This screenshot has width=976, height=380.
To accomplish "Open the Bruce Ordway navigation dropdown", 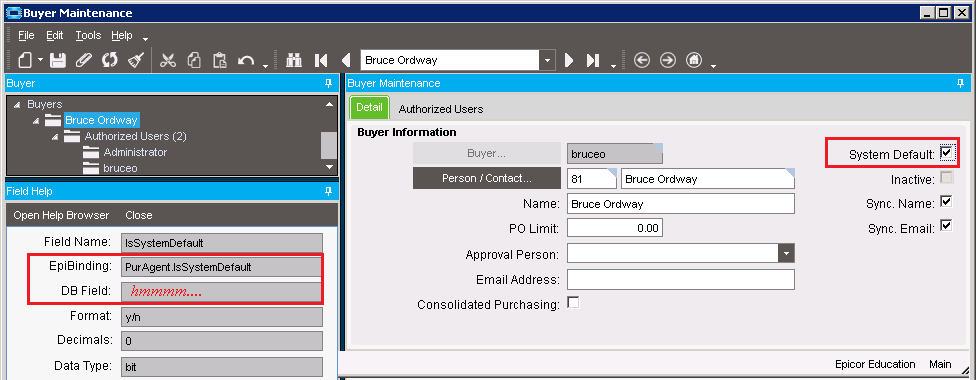I will pyautogui.click(x=547, y=60).
